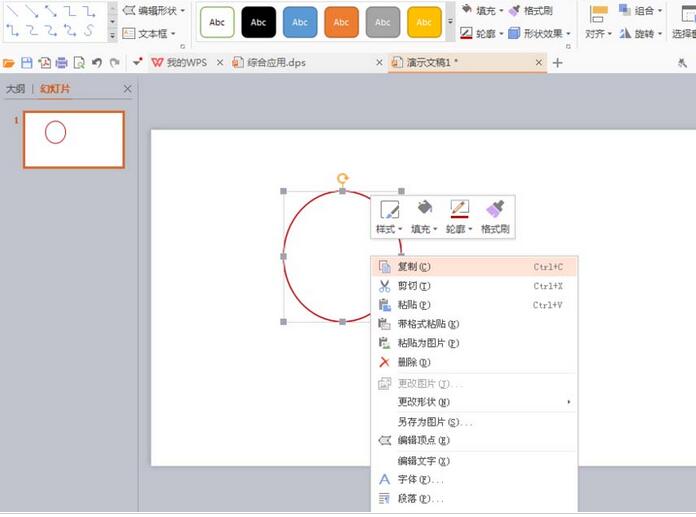Expand the 更改形状 submenu
The height and width of the screenshot is (517, 696).
point(473,402)
